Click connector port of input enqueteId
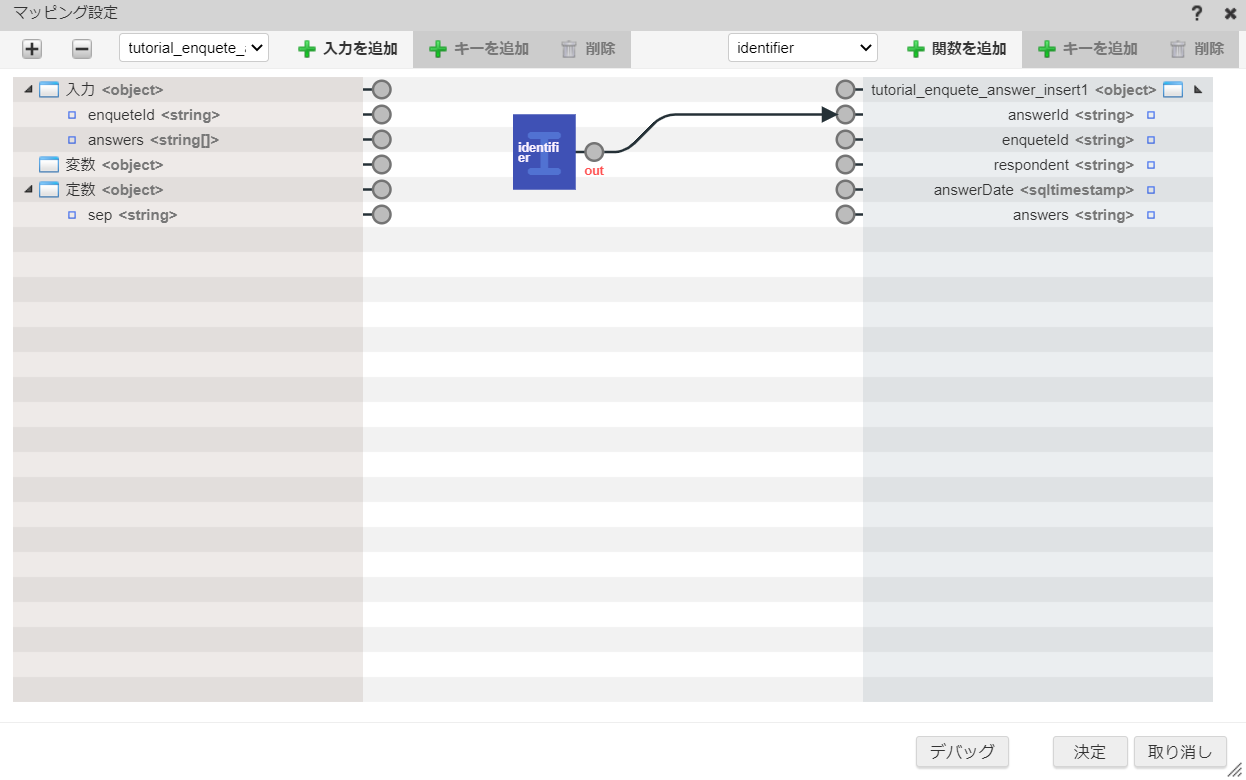 (x=381, y=115)
